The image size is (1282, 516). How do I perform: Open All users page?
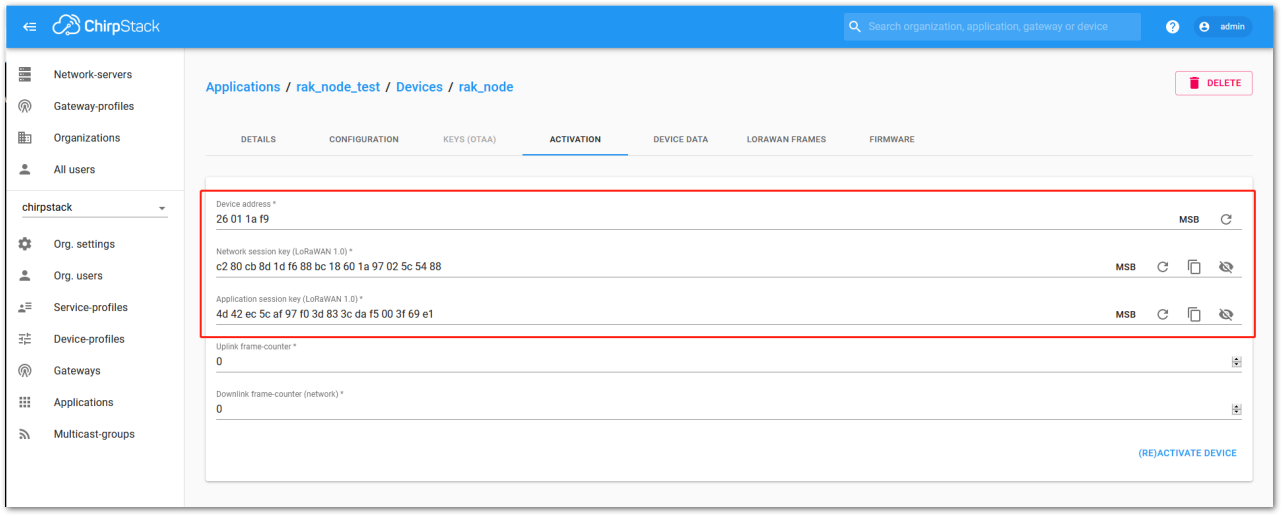point(75,170)
